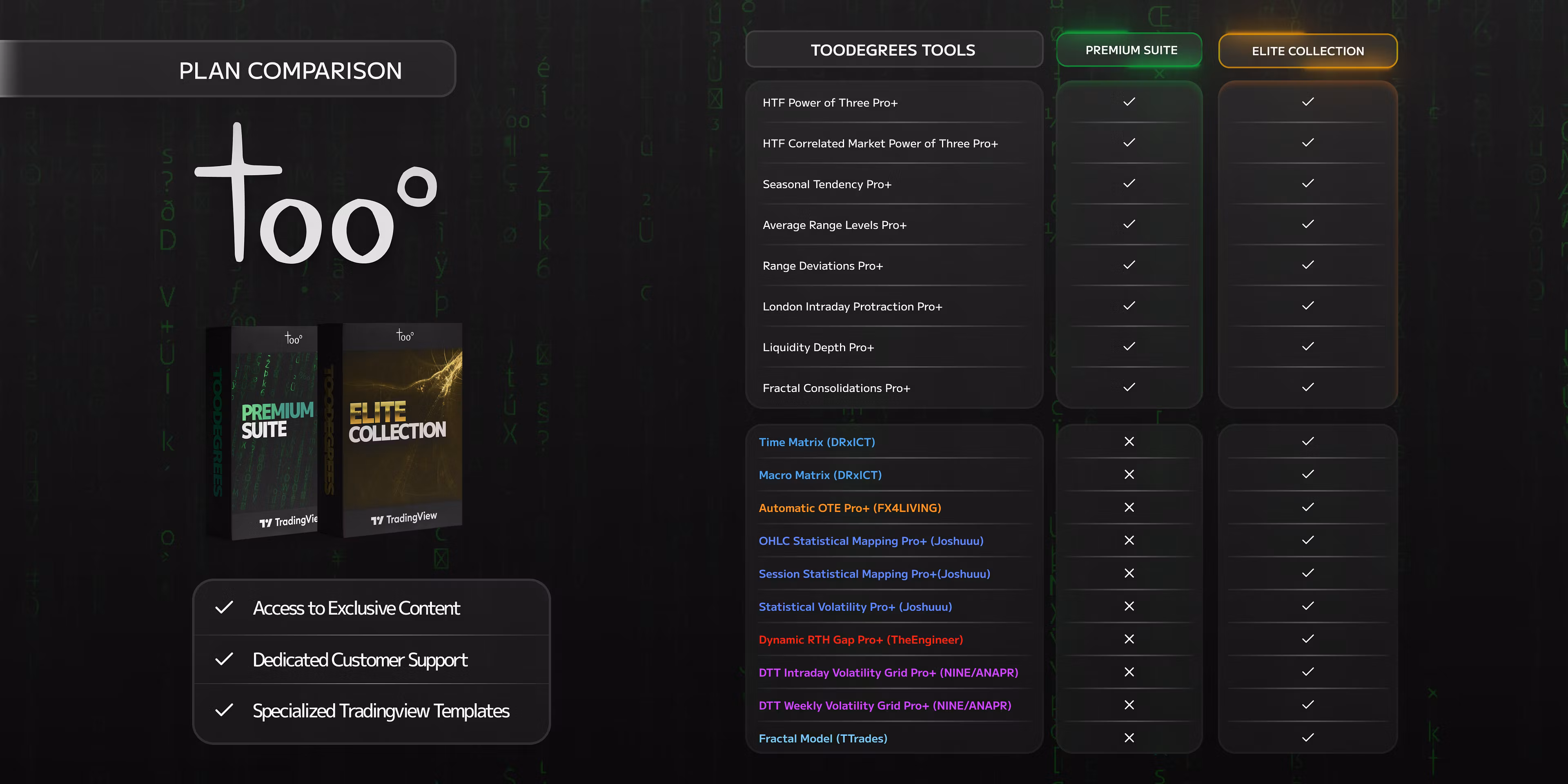
Task: Open the Time Matrix (DRxICT) link
Action: pos(816,443)
